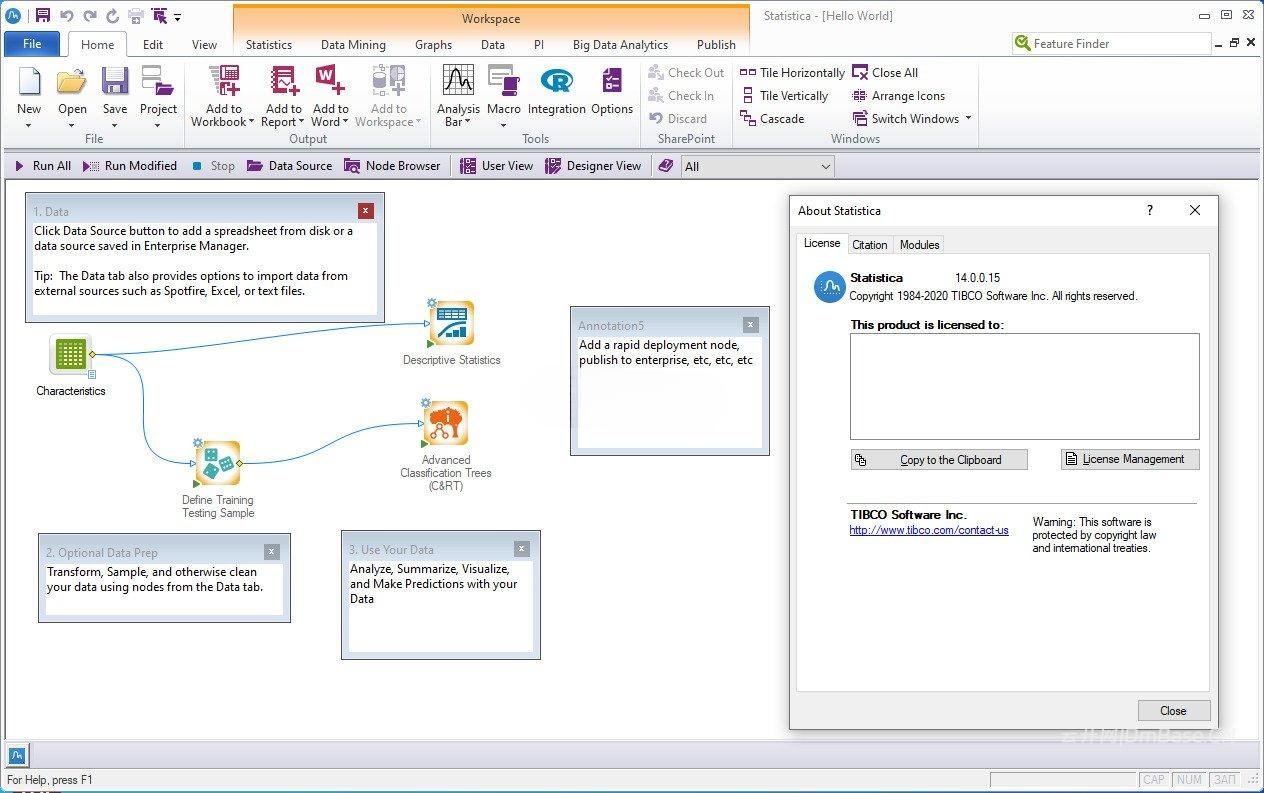
Task: Open the Big Data Analytics tab
Action: pos(620,45)
